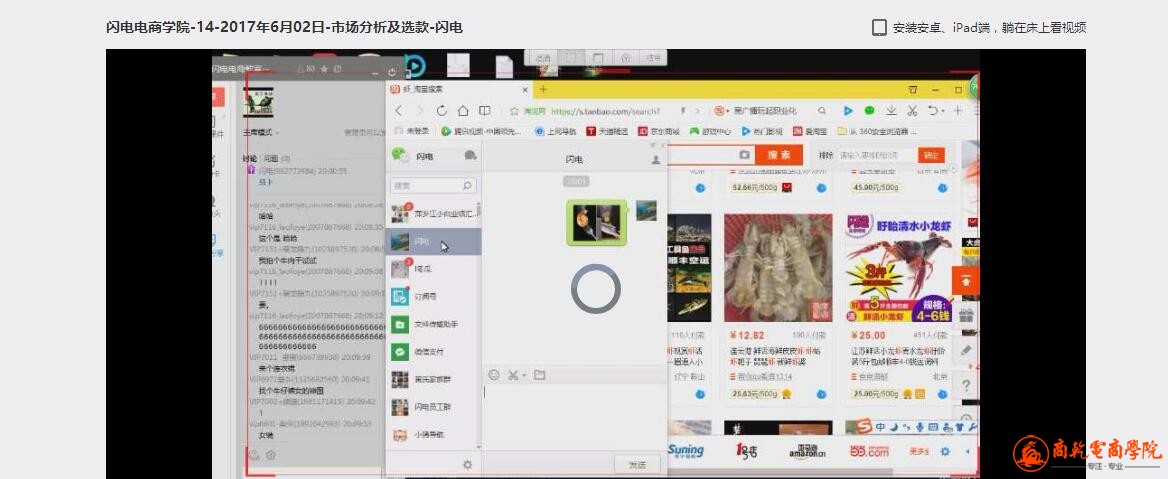Open the sent image in 闪电 chat

click(597, 222)
